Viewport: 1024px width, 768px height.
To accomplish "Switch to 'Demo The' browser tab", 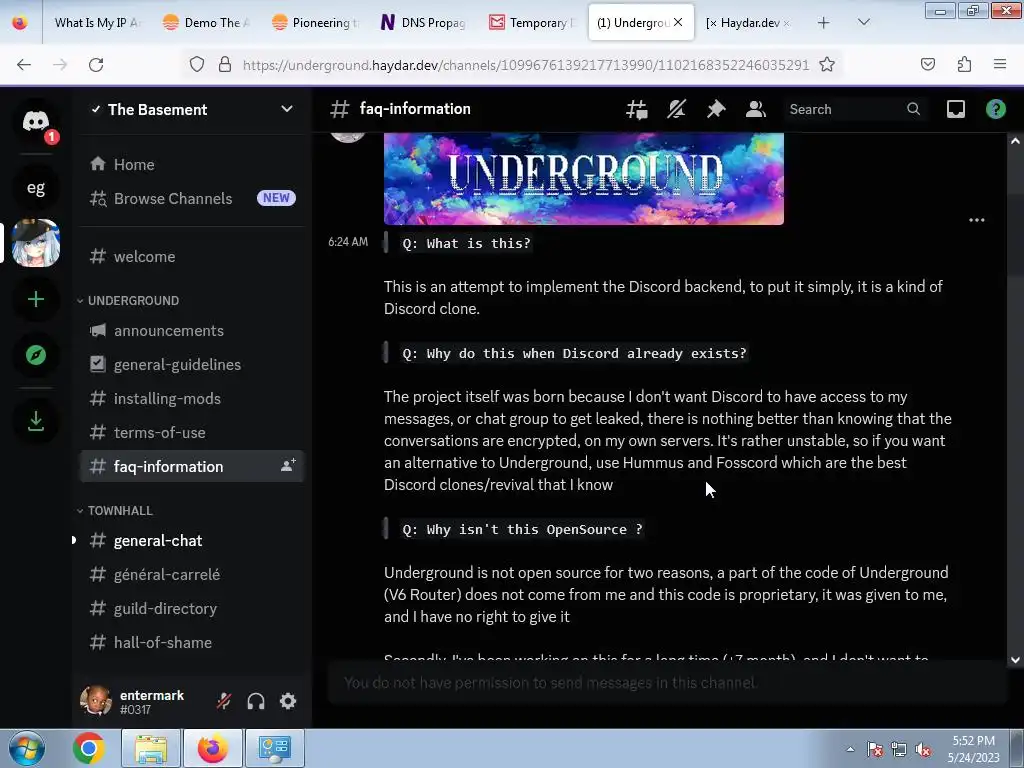I will coord(206,22).
